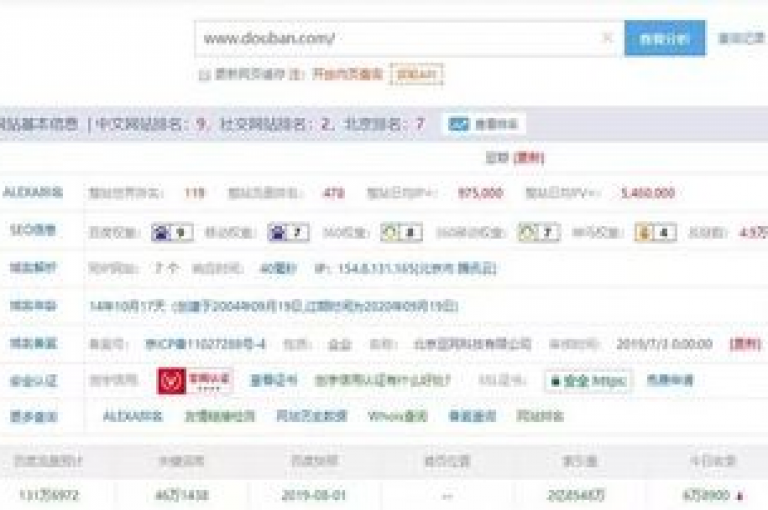Screen dimensions: 768x510
Task: Click the review date 2019/7/3 0:00:00
Action: pos(664,344)
